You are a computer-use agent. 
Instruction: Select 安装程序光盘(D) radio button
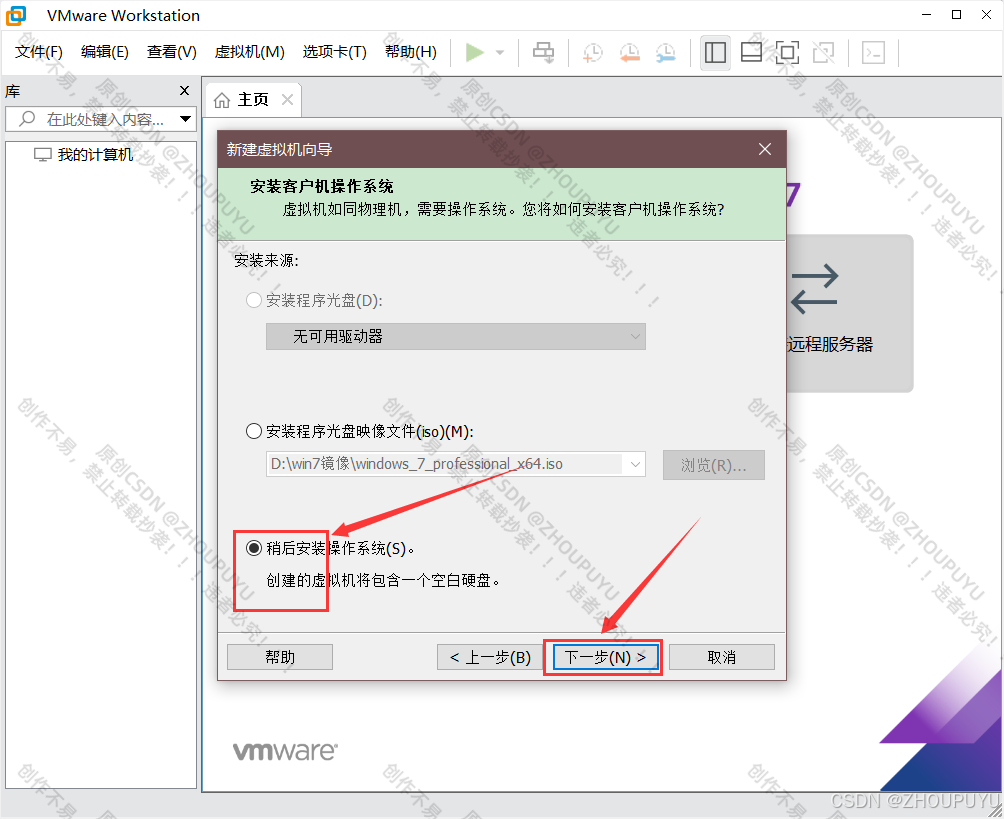pyautogui.click(x=254, y=300)
